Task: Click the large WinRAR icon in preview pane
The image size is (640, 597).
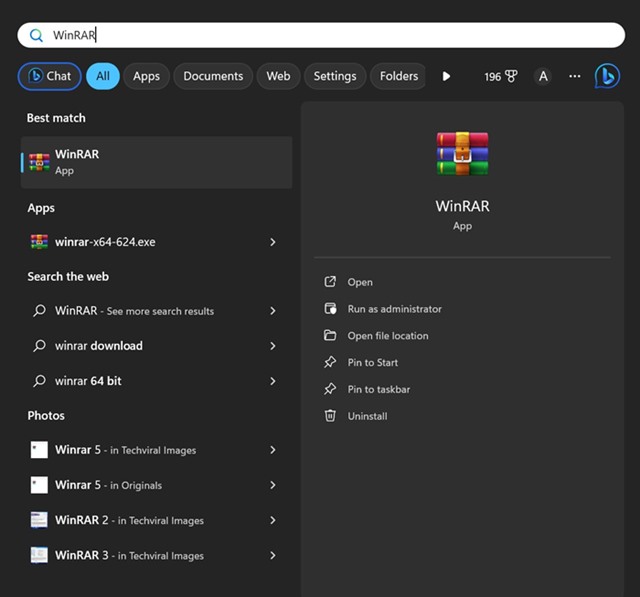Action: click(x=462, y=154)
